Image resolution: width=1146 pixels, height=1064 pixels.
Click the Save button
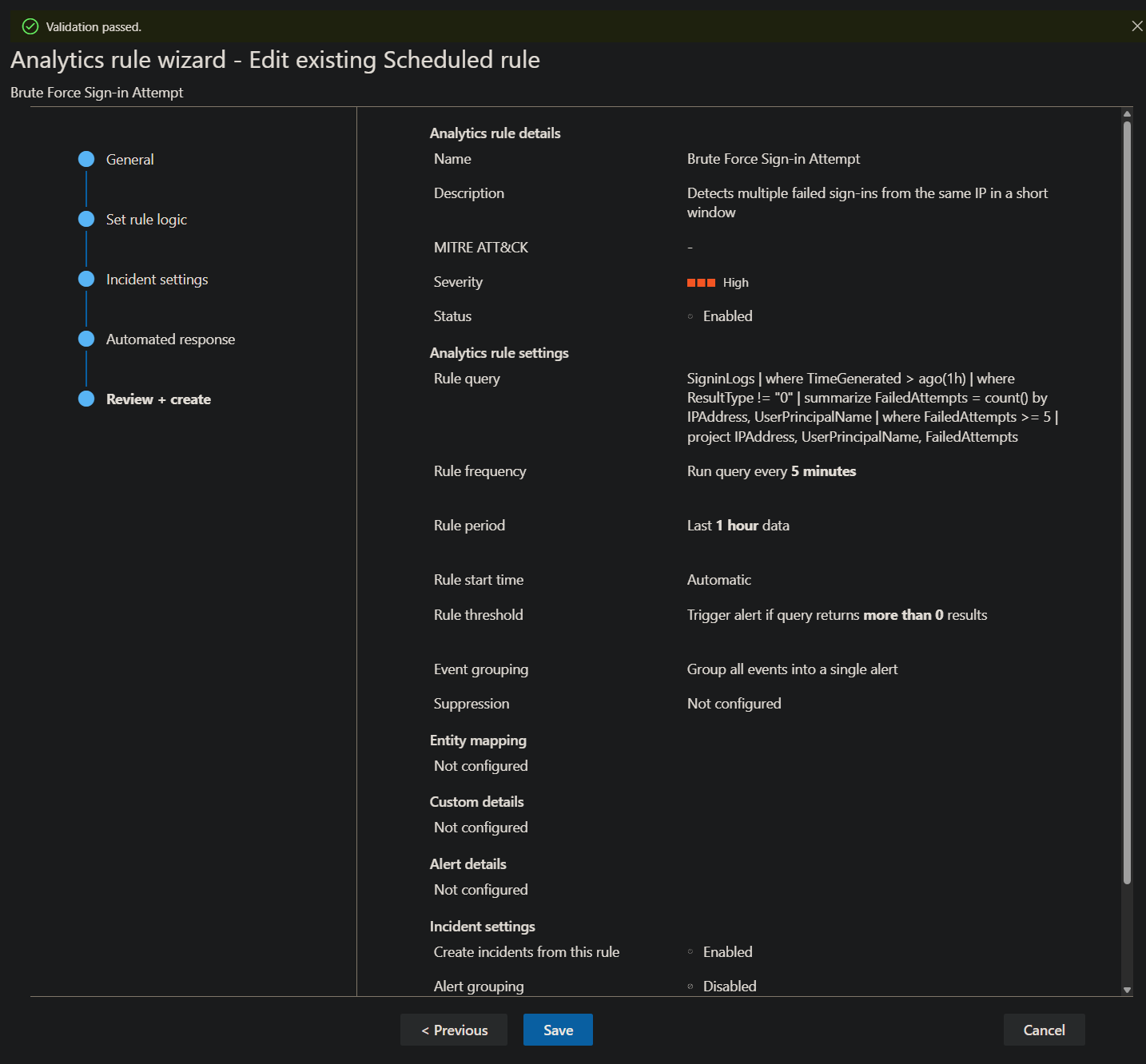pos(558,1030)
